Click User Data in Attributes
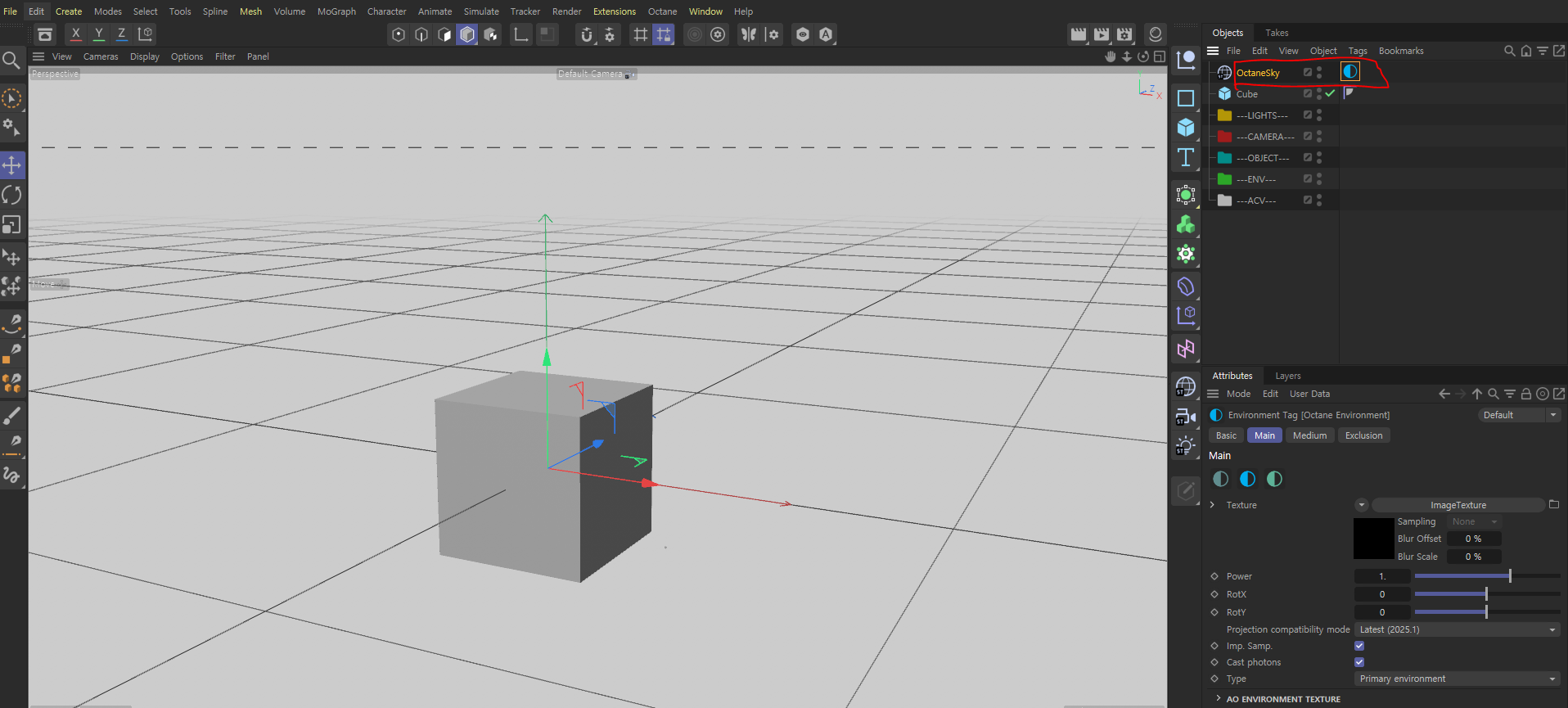 [x=1309, y=394]
